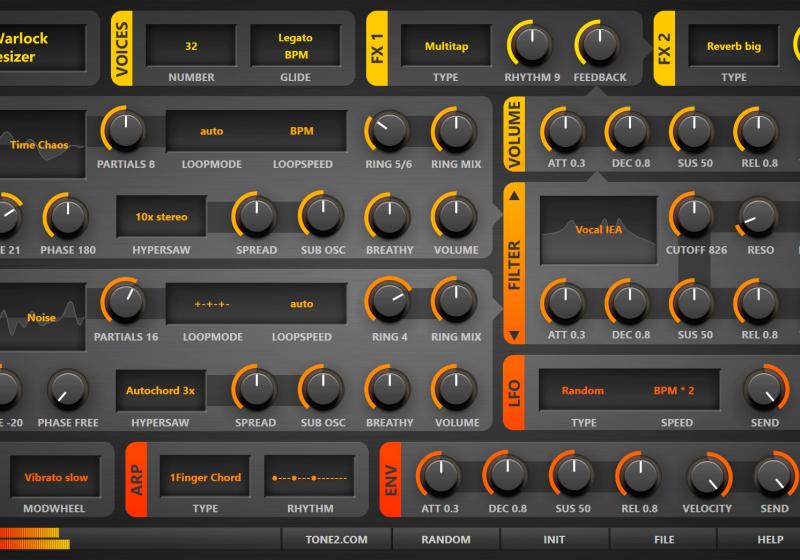Select the +-+-+- loopmode in oscillator two
Image resolution: width=800 pixels, height=560 pixels.
pos(212,303)
